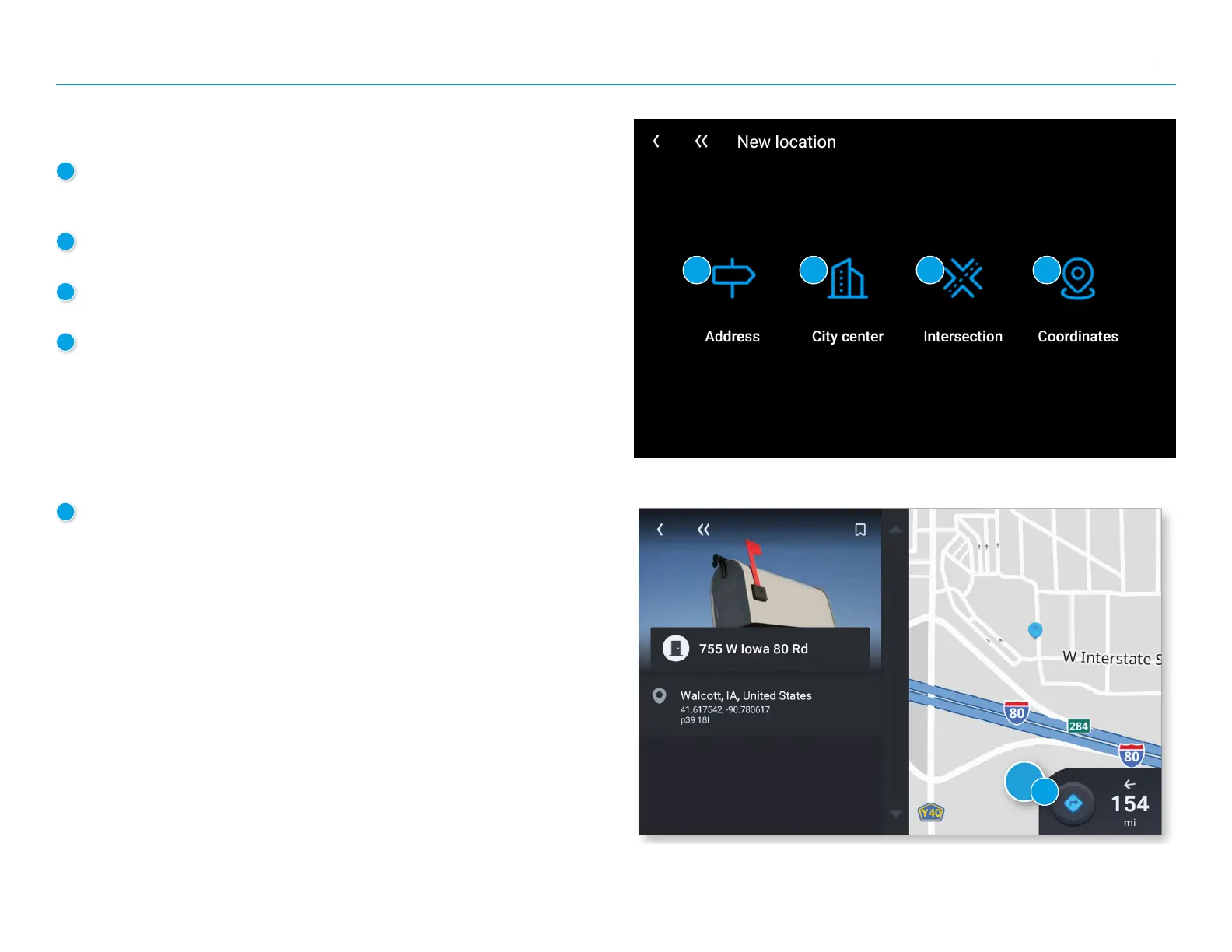Image resolution: width=1232 pixels, height=952 pixels.
Task: Open the Intersection crossing-roads icon
Action: coord(964,278)
